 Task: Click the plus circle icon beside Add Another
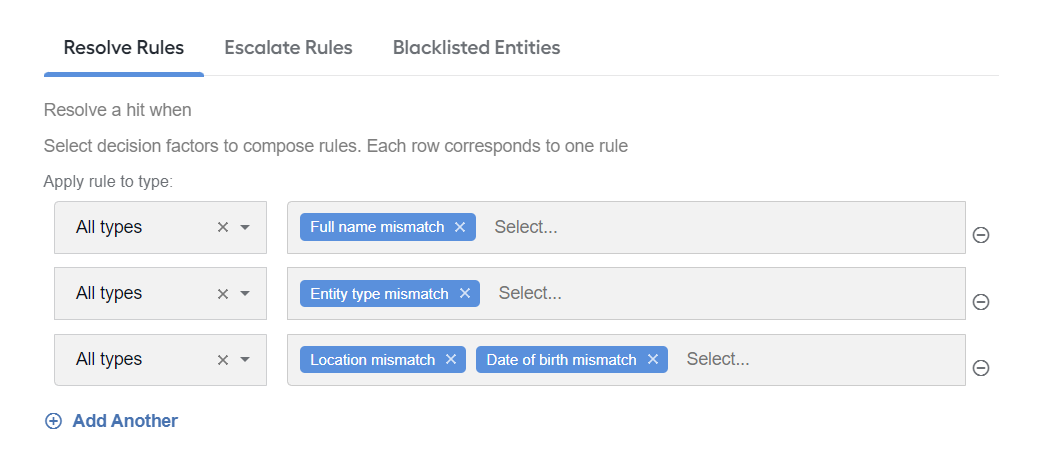click(53, 421)
